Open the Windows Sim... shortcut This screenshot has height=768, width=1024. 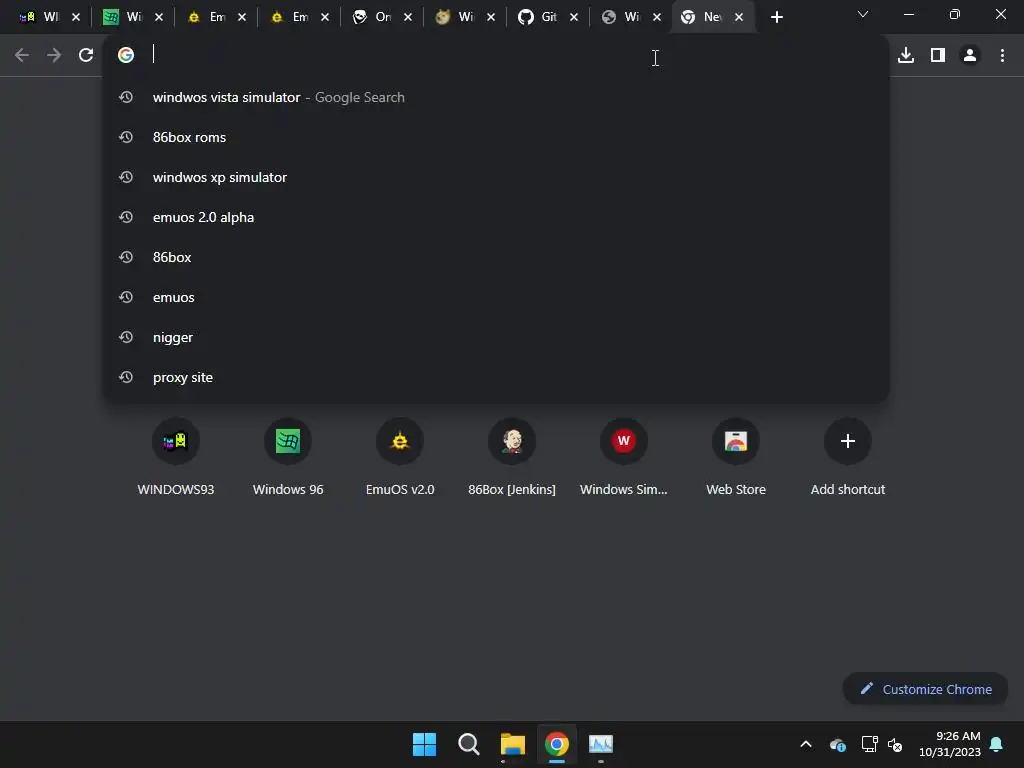624,457
